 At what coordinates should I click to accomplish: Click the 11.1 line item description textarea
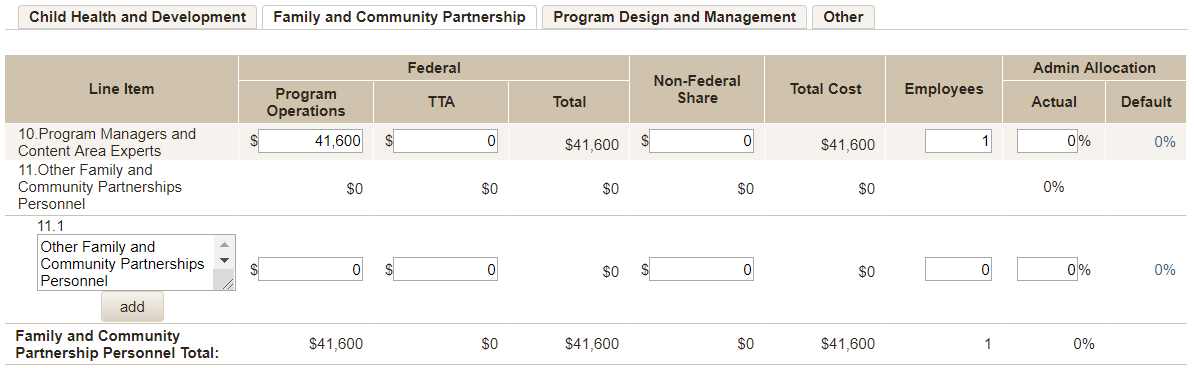(x=127, y=263)
